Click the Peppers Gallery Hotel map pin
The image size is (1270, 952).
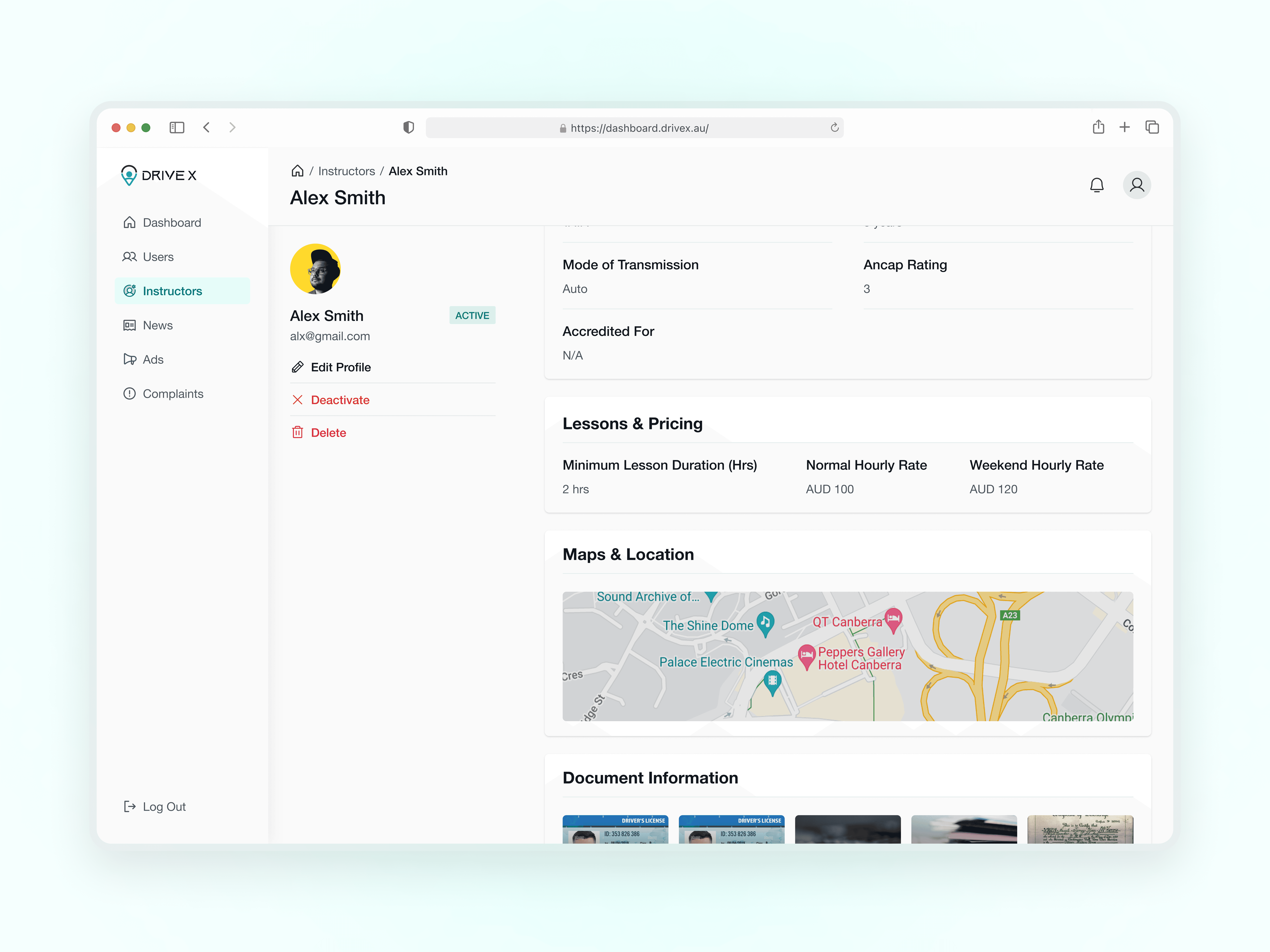click(x=807, y=655)
